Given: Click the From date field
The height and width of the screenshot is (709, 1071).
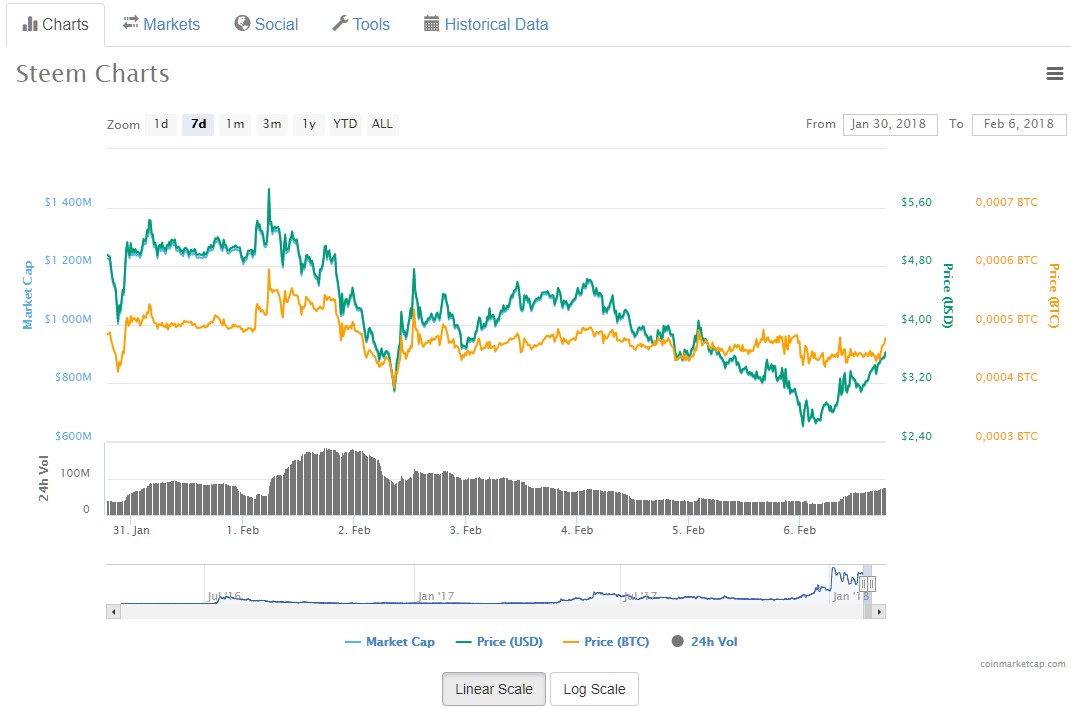Looking at the screenshot, I should tap(890, 124).
